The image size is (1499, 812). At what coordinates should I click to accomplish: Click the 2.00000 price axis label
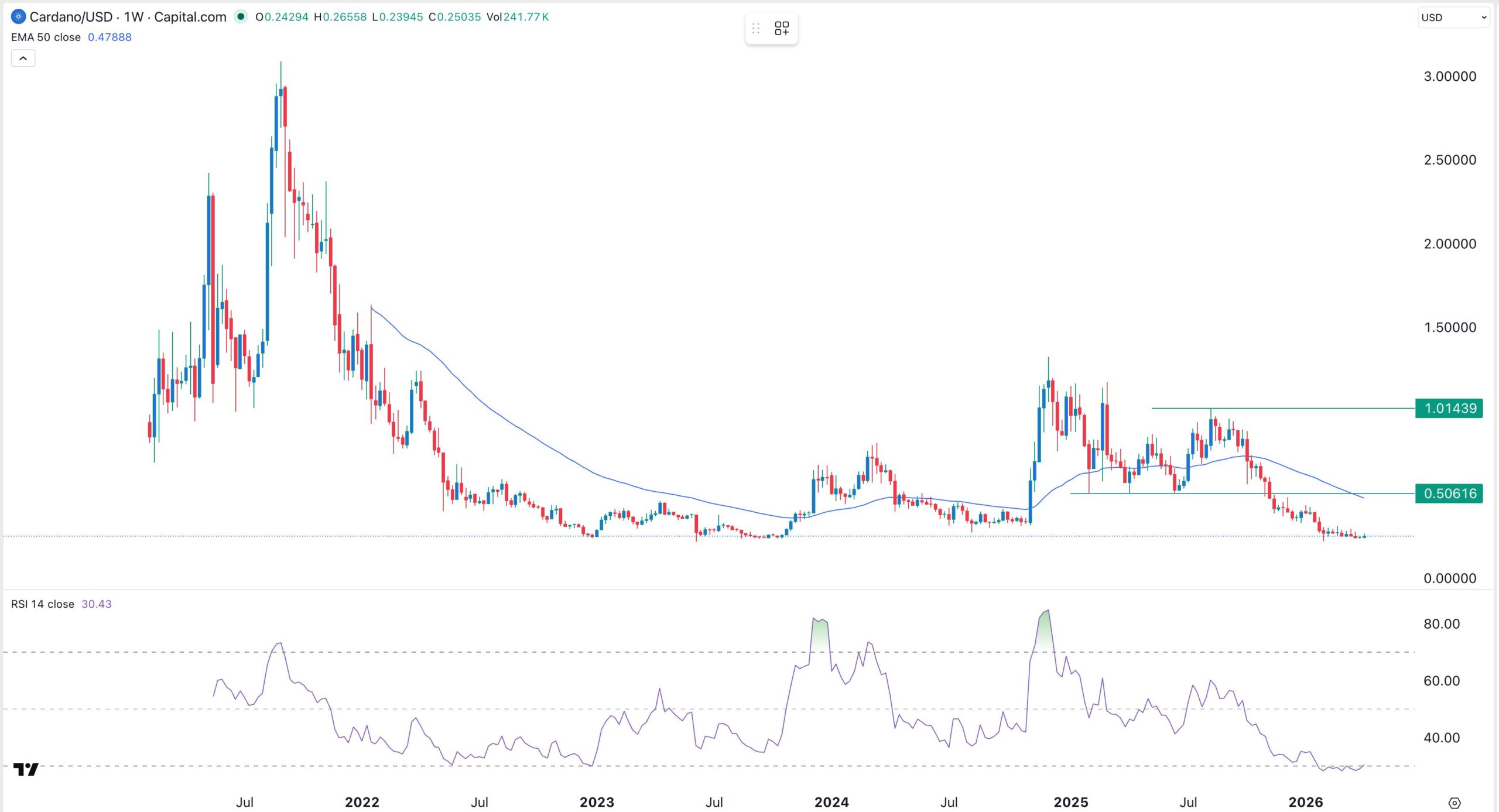point(1450,244)
